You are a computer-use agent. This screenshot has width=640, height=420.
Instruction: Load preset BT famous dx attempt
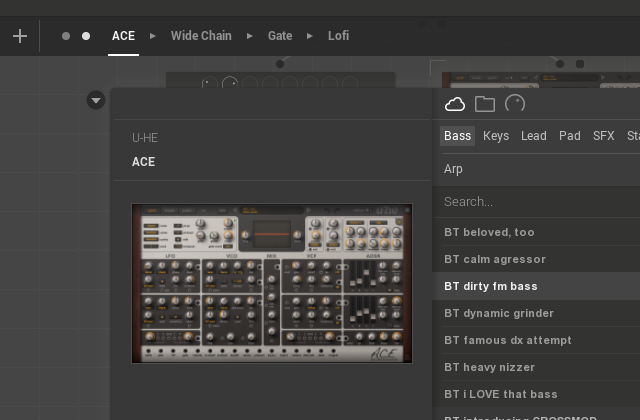(536, 340)
